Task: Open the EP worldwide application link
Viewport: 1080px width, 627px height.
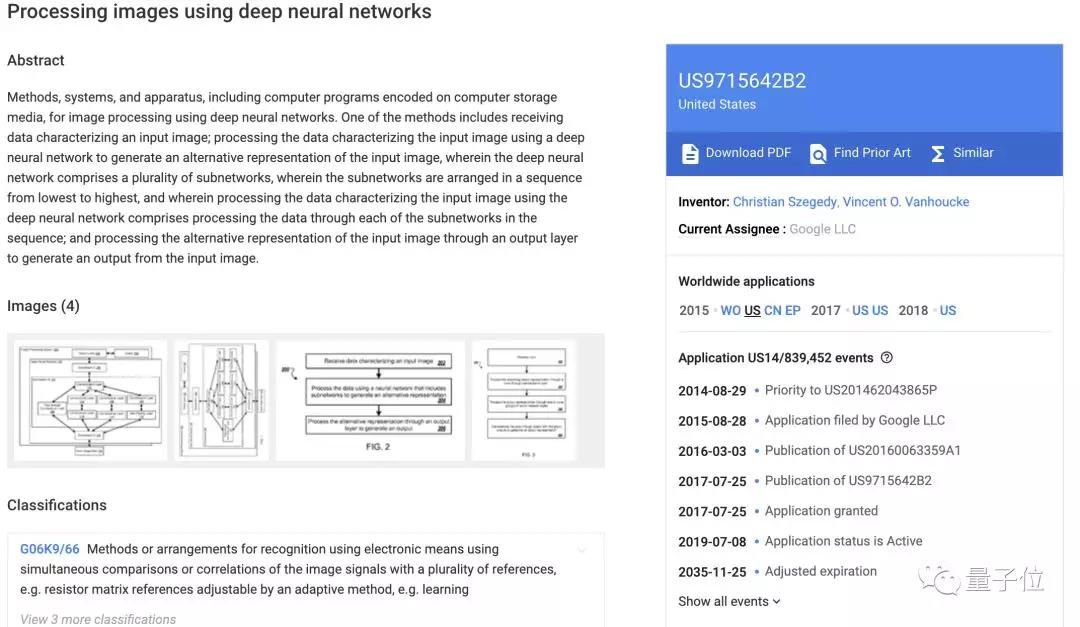Action: coord(793,311)
